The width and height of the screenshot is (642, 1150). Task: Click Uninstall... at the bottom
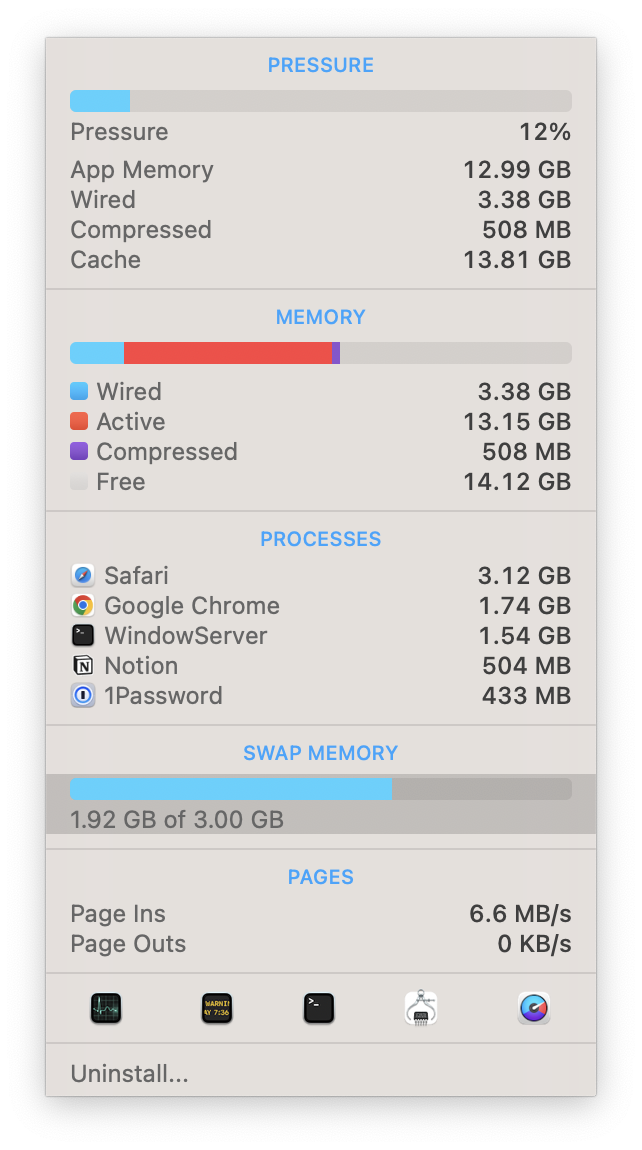(129, 1075)
